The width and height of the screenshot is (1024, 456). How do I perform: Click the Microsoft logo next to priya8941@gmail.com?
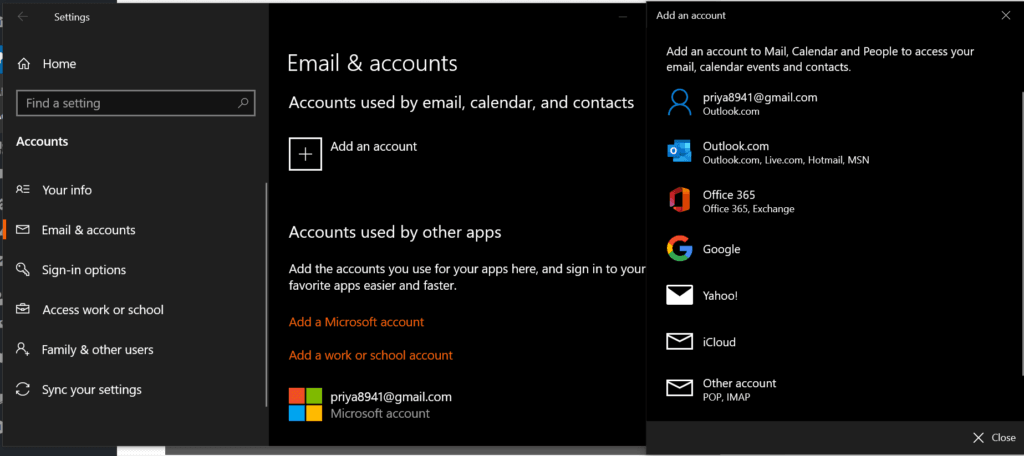point(305,404)
